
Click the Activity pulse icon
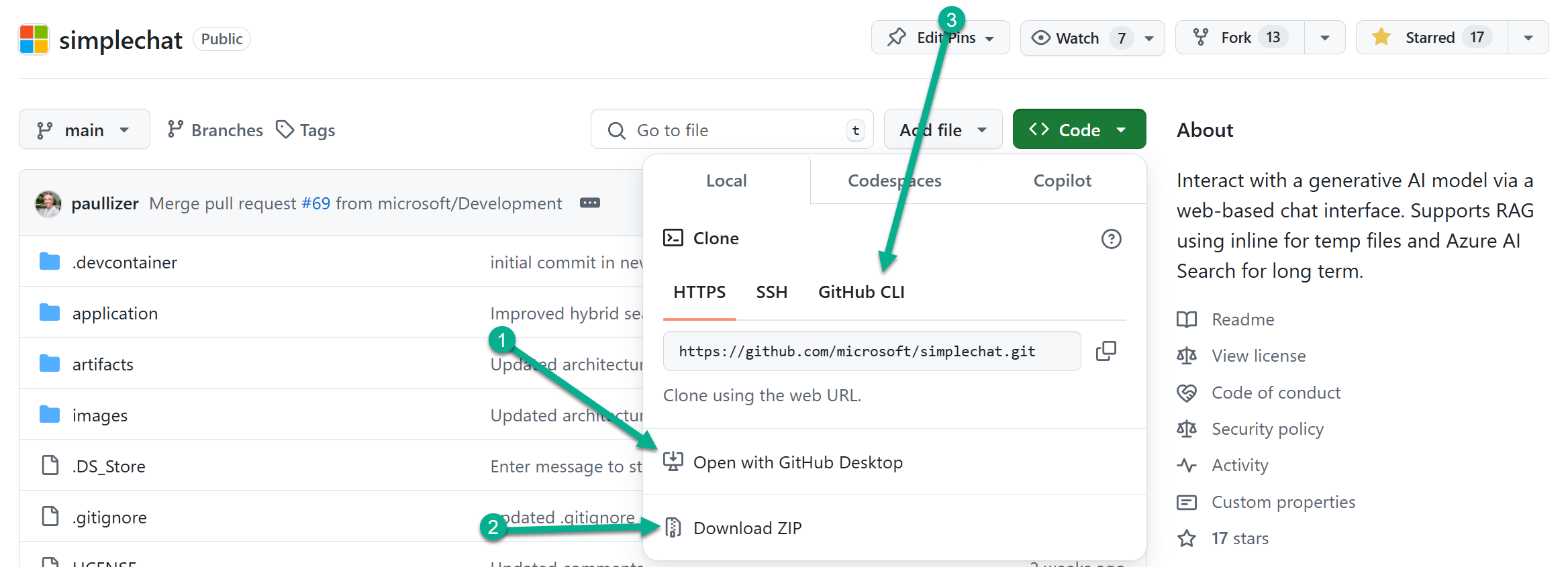pyautogui.click(x=1187, y=465)
